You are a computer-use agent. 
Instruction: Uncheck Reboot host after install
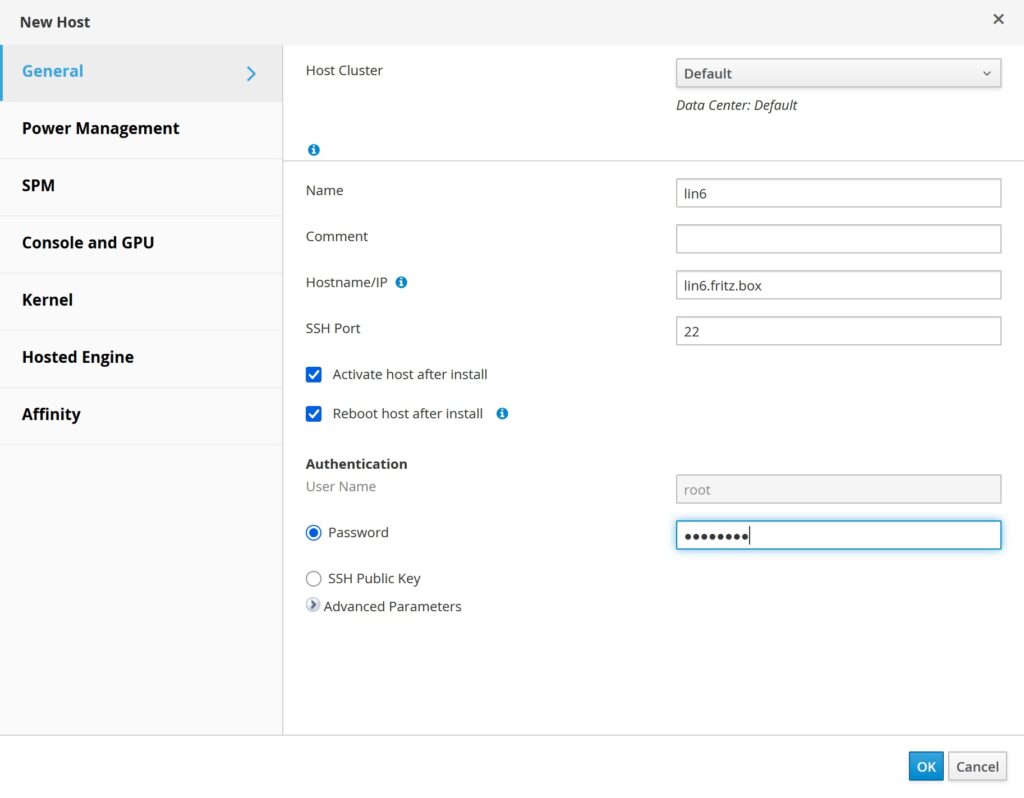(x=313, y=413)
